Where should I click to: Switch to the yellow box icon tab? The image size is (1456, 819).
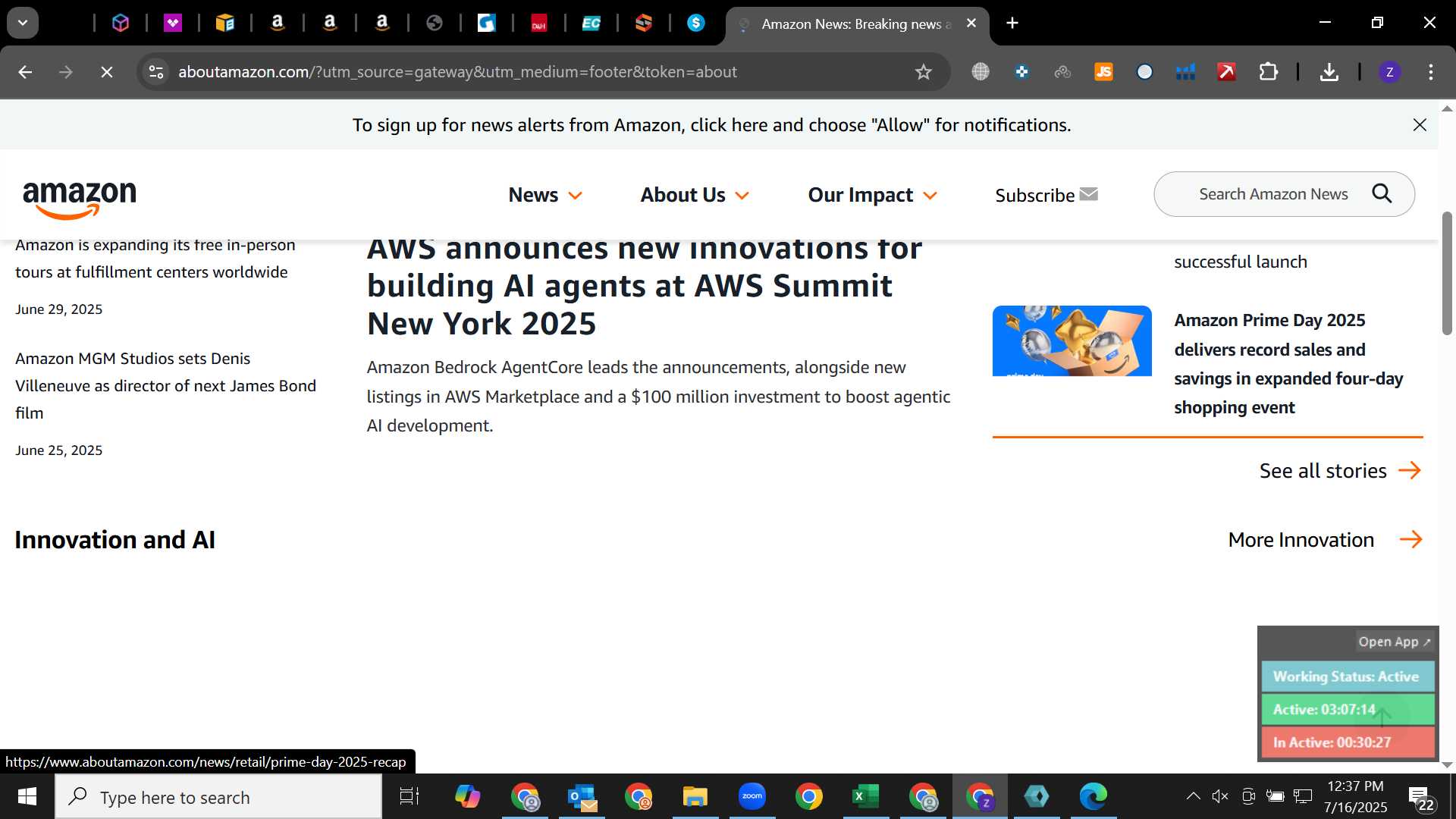pos(225,24)
